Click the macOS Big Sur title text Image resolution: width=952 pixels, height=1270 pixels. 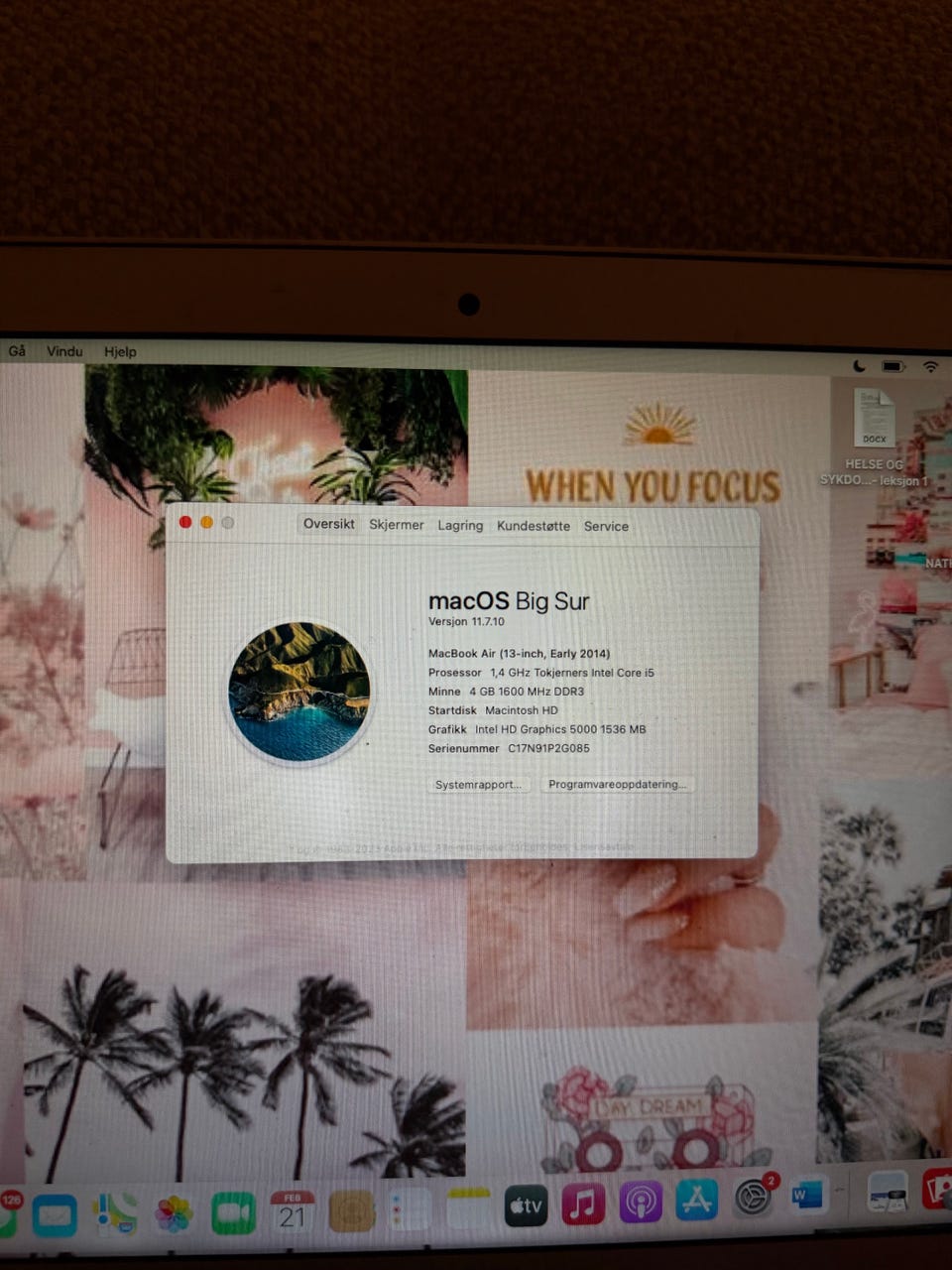(509, 600)
